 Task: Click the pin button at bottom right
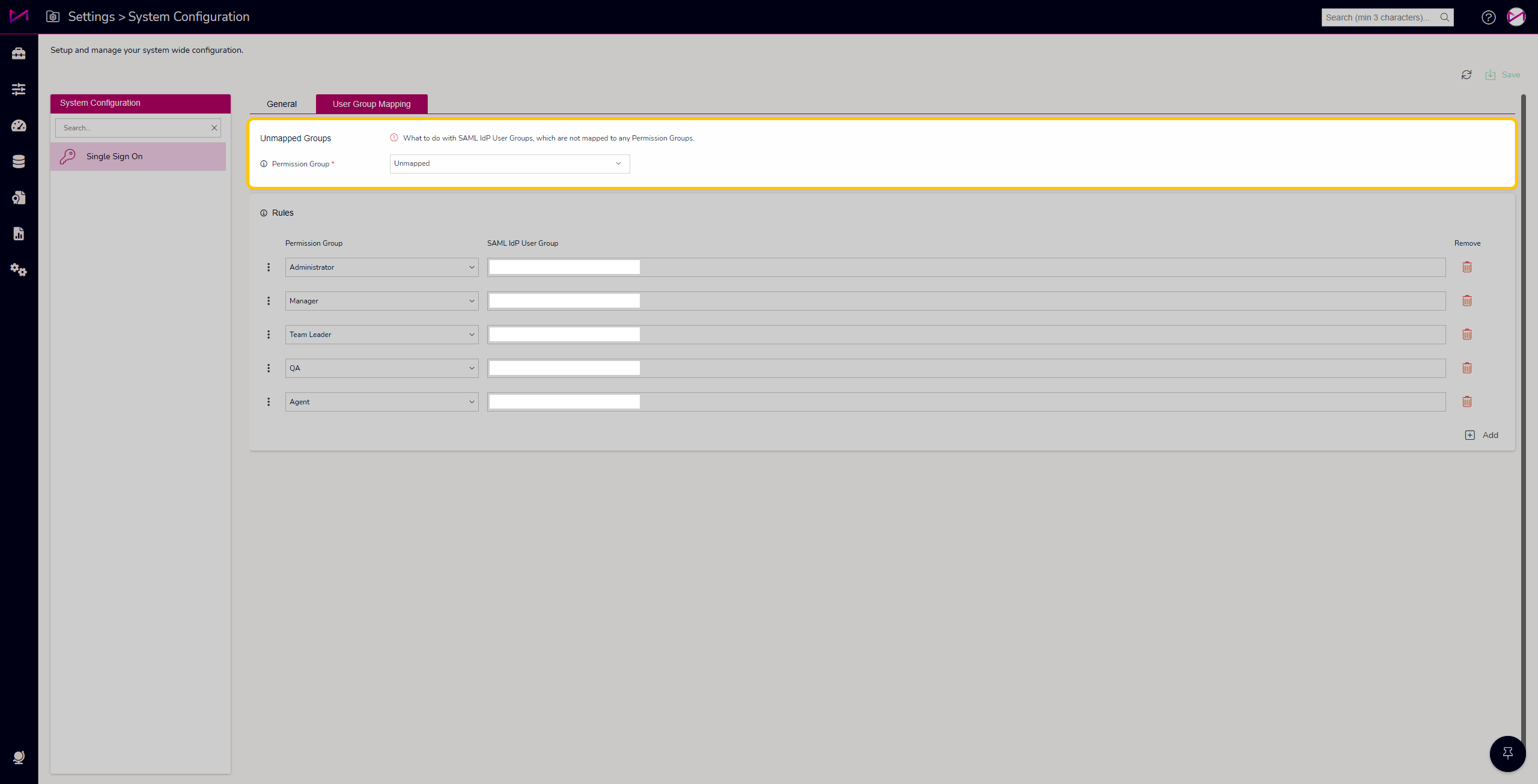click(1507, 753)
